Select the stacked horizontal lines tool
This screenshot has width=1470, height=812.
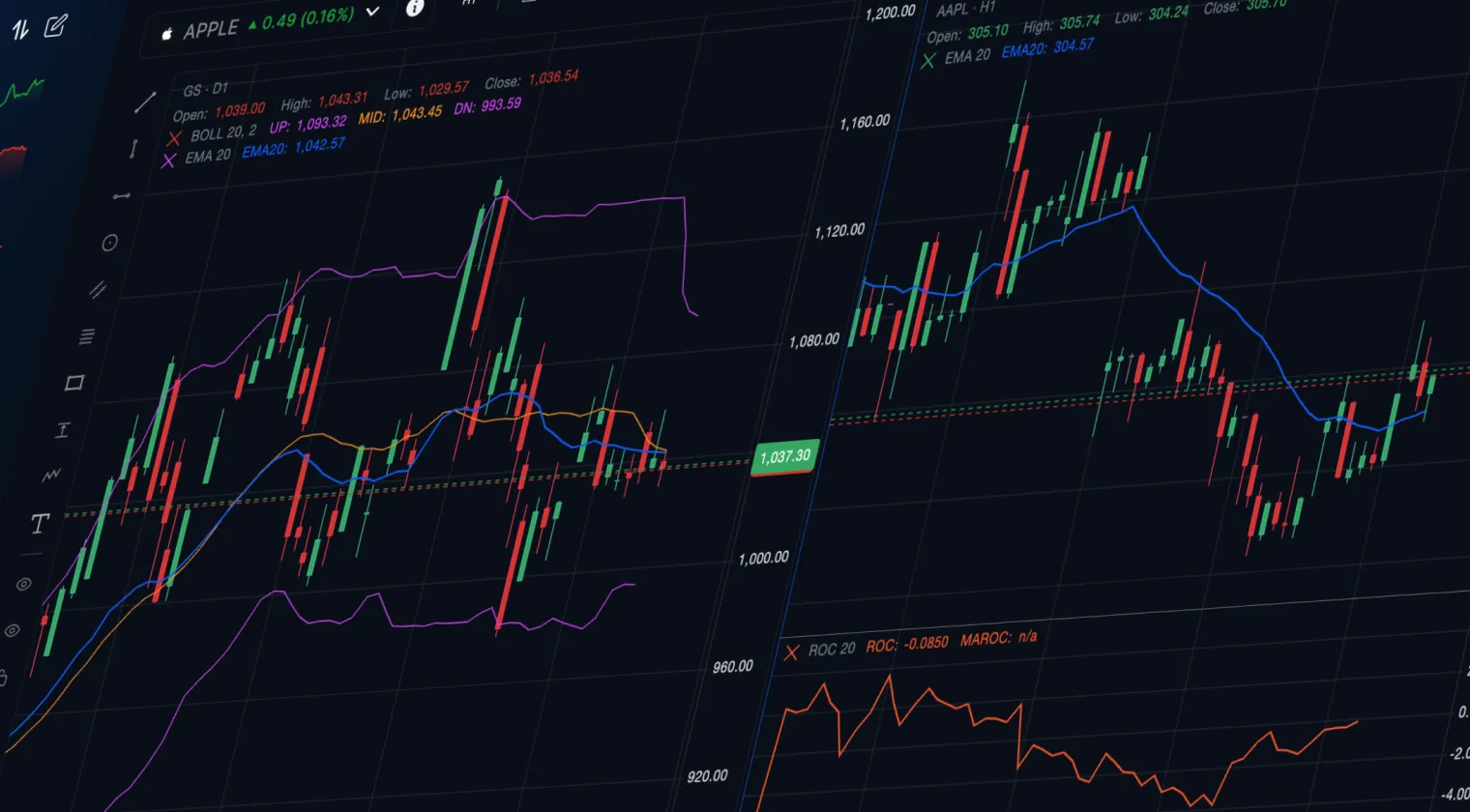click(x=87, y=336)
